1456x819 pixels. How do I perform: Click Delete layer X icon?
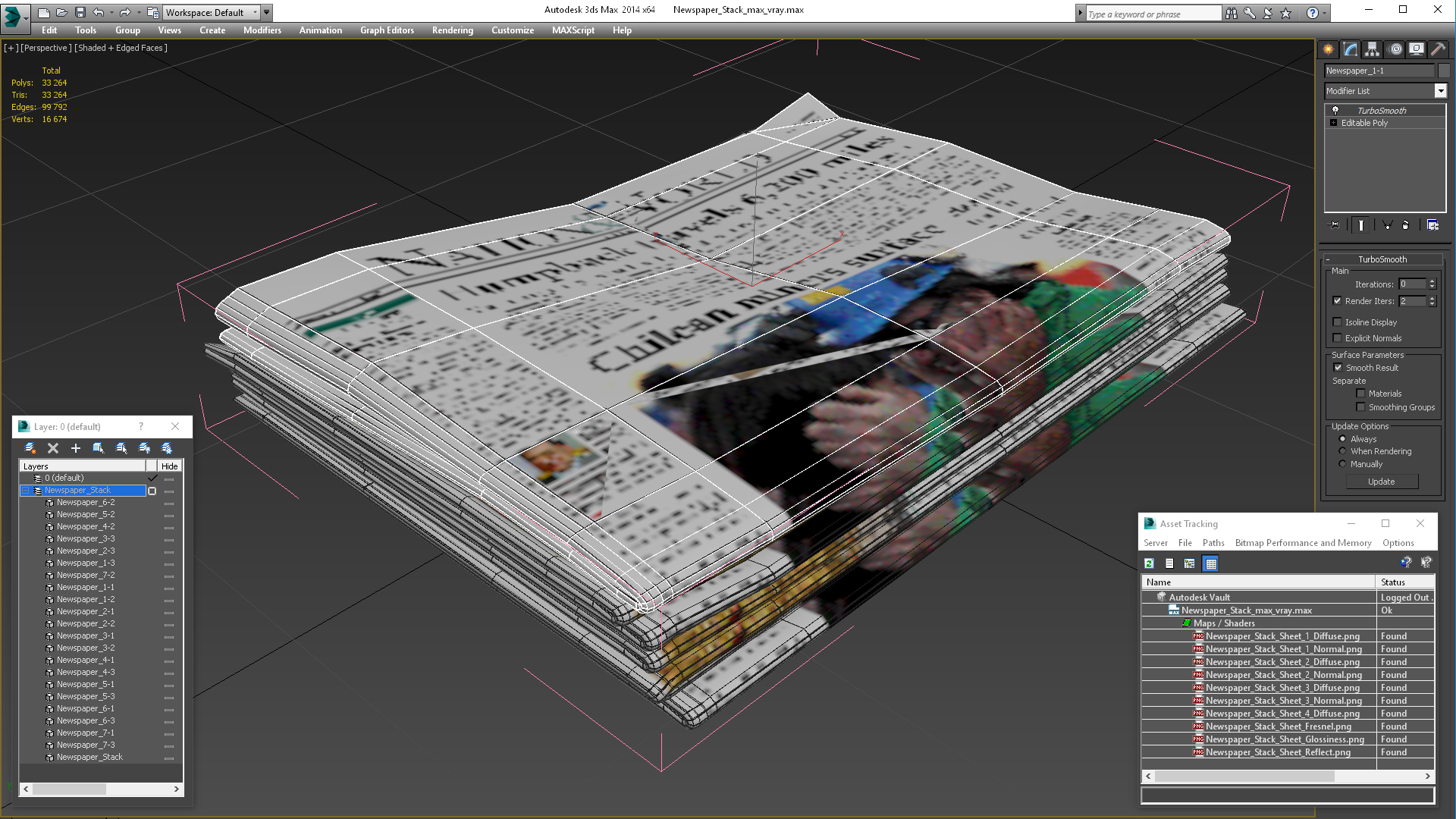[53, 448]
